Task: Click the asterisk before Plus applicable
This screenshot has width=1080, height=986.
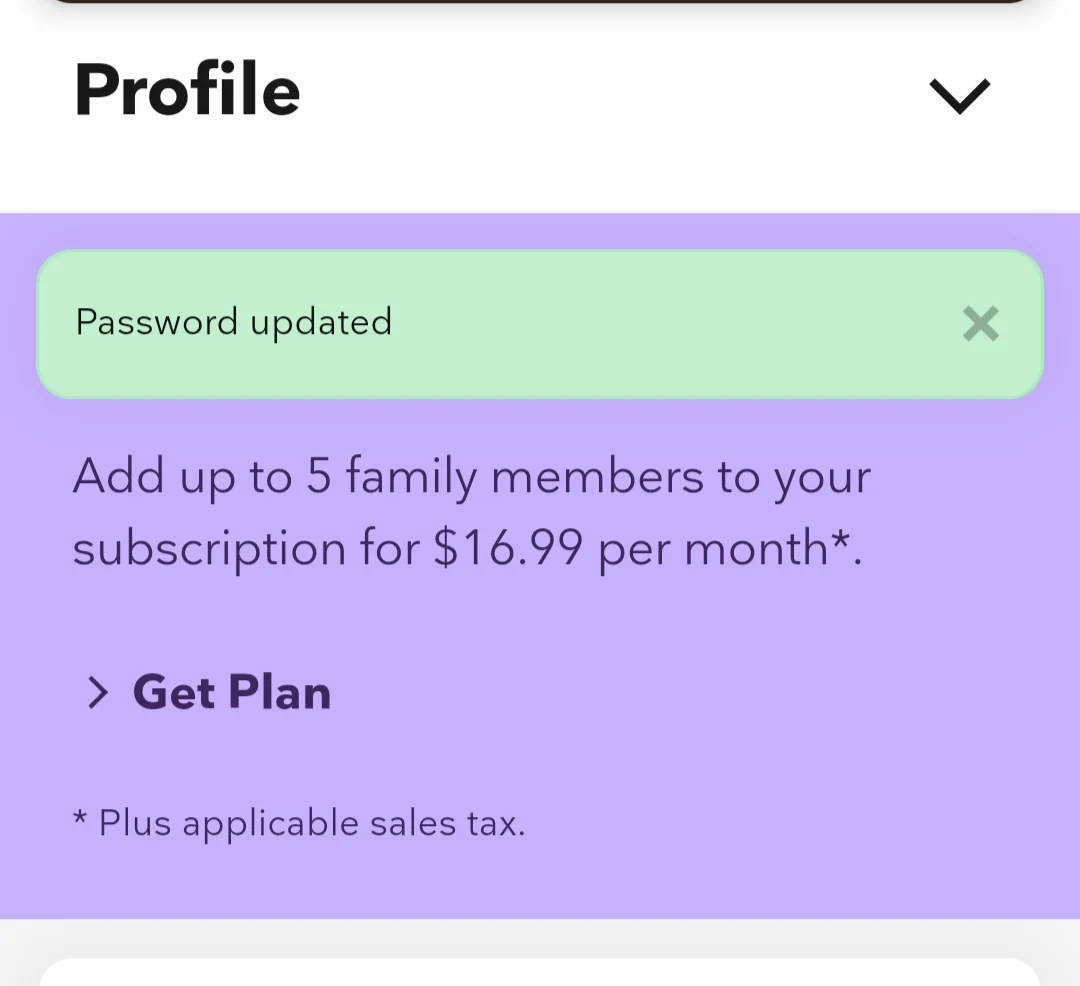Action: coord(80,817)
